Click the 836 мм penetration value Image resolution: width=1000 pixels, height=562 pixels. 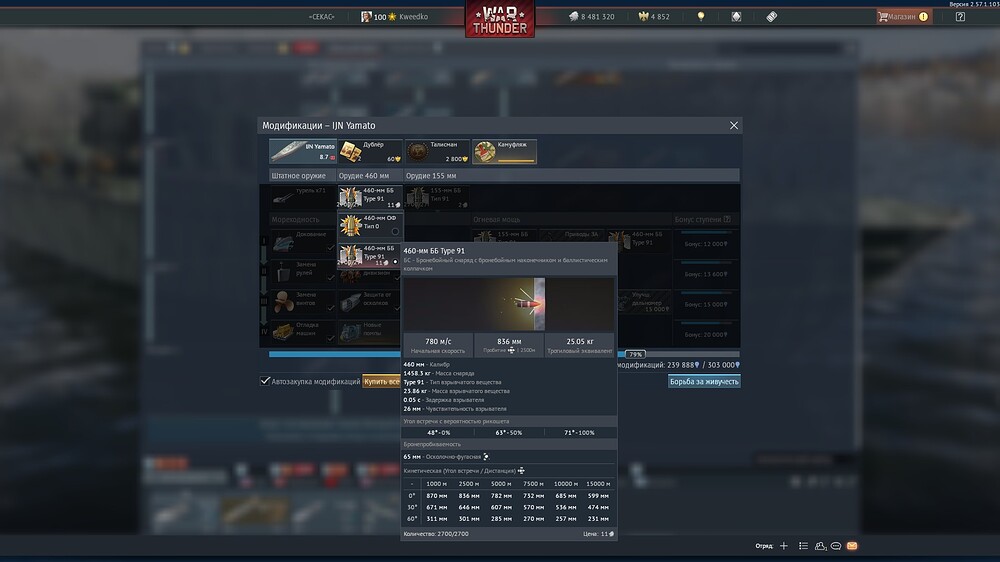[x=509, y=341]
